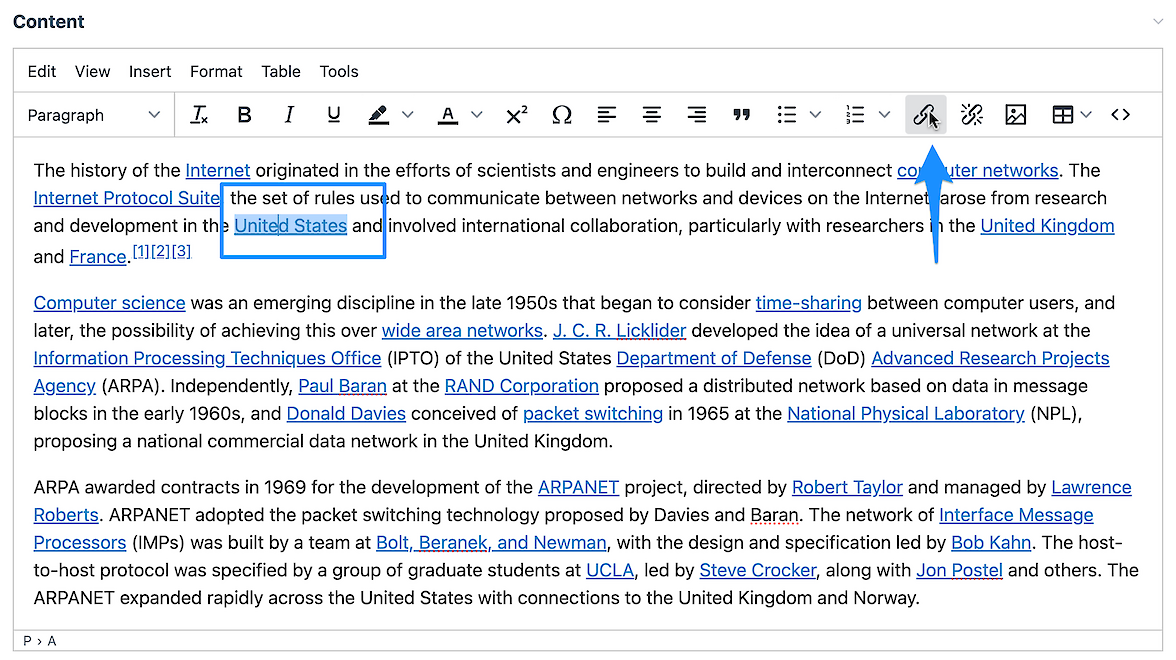Toggle Italic formatting

289,115
